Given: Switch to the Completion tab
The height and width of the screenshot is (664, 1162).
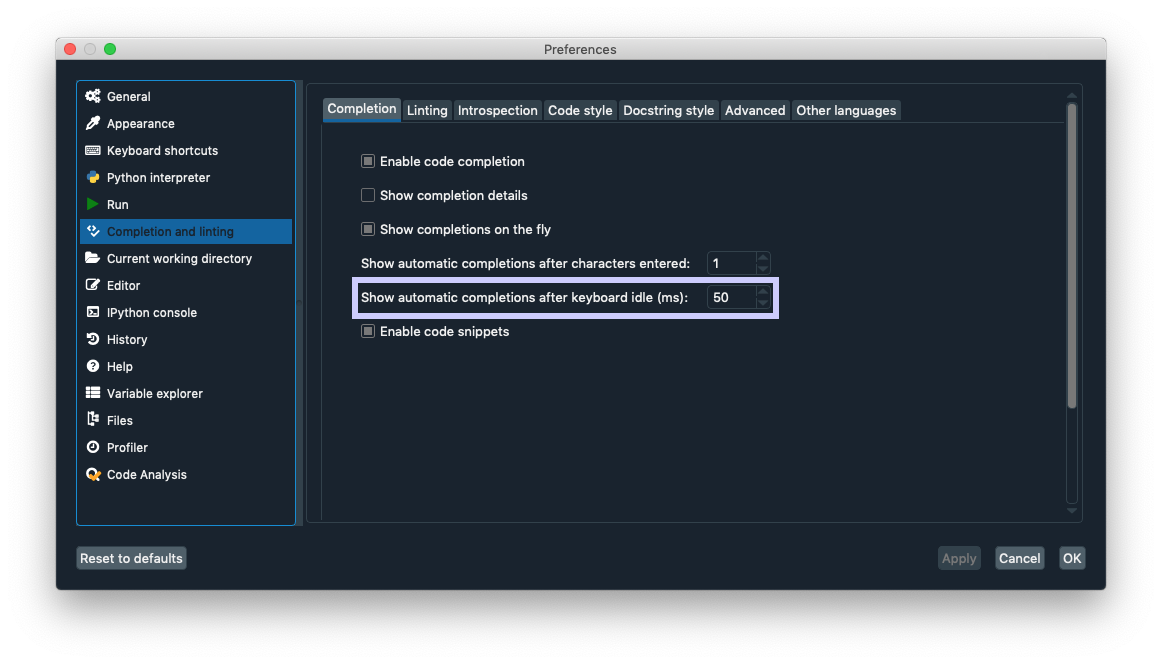Looking at the screenshot, I should coord(362,109).
